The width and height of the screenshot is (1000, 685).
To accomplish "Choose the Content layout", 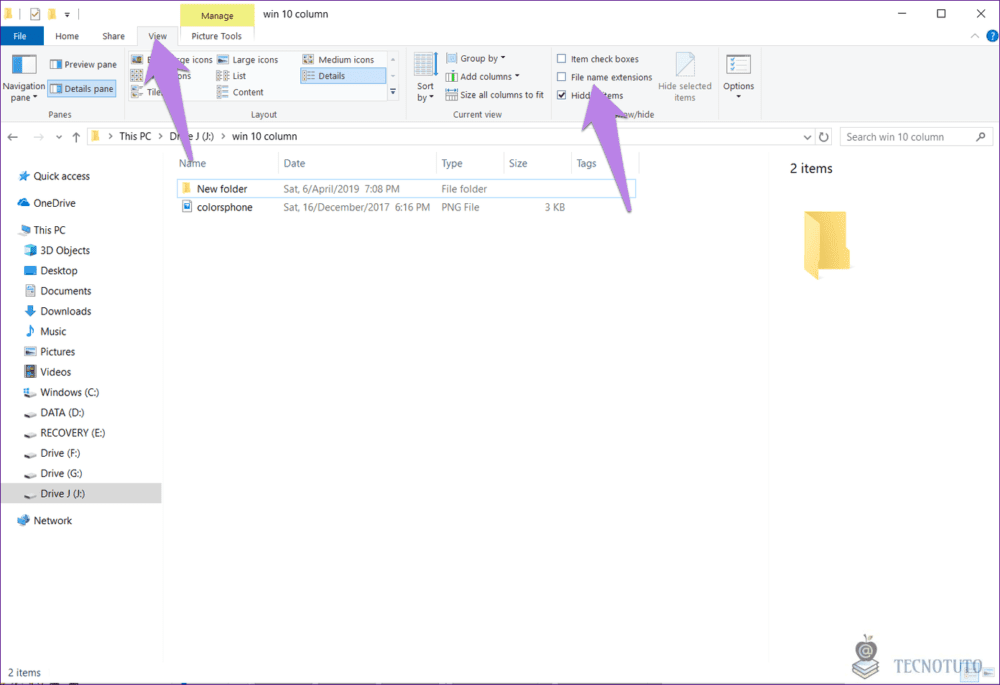I will [x=240, y=92].
